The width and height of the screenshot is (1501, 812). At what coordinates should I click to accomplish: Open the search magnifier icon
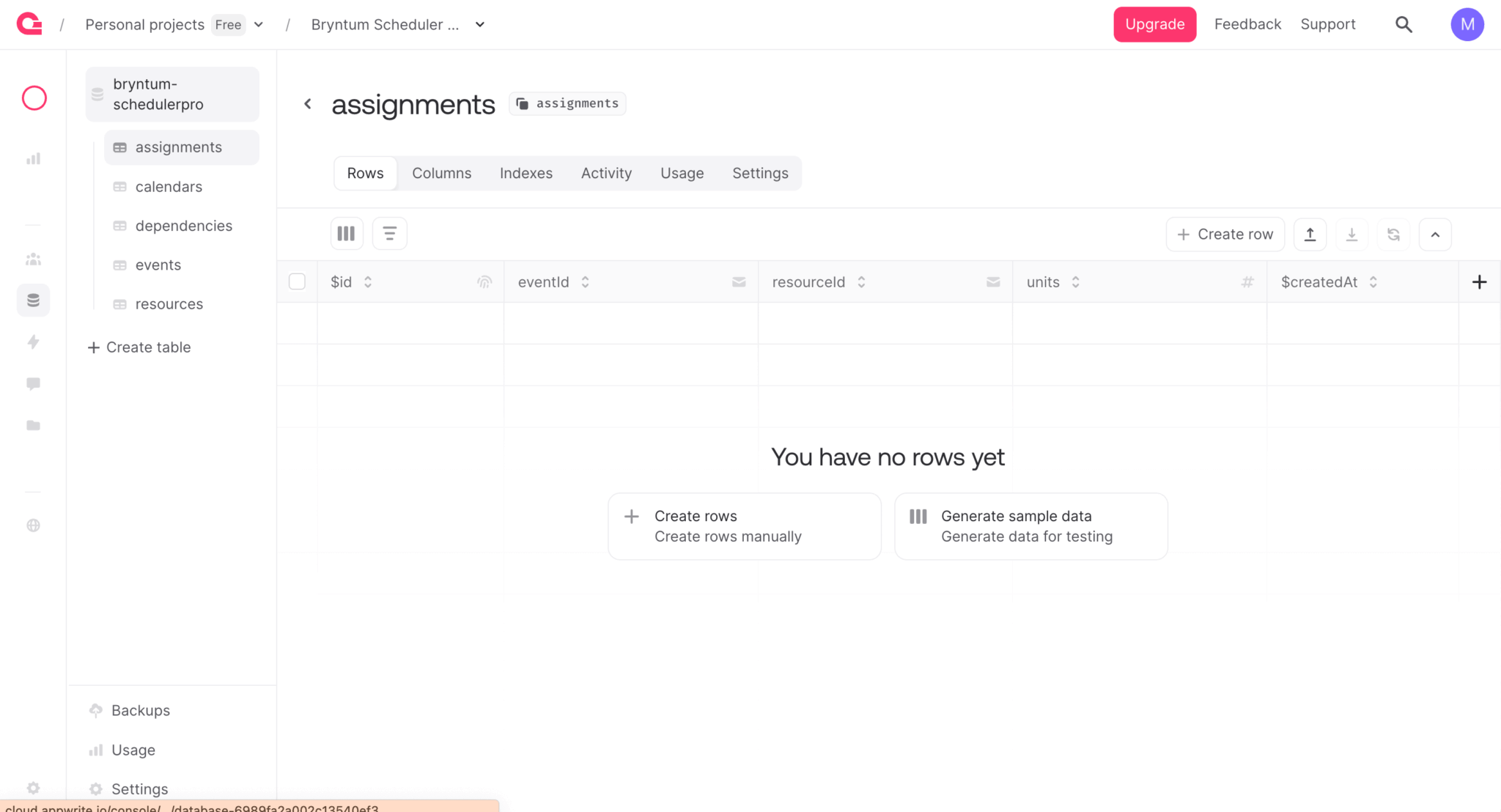1404,24
